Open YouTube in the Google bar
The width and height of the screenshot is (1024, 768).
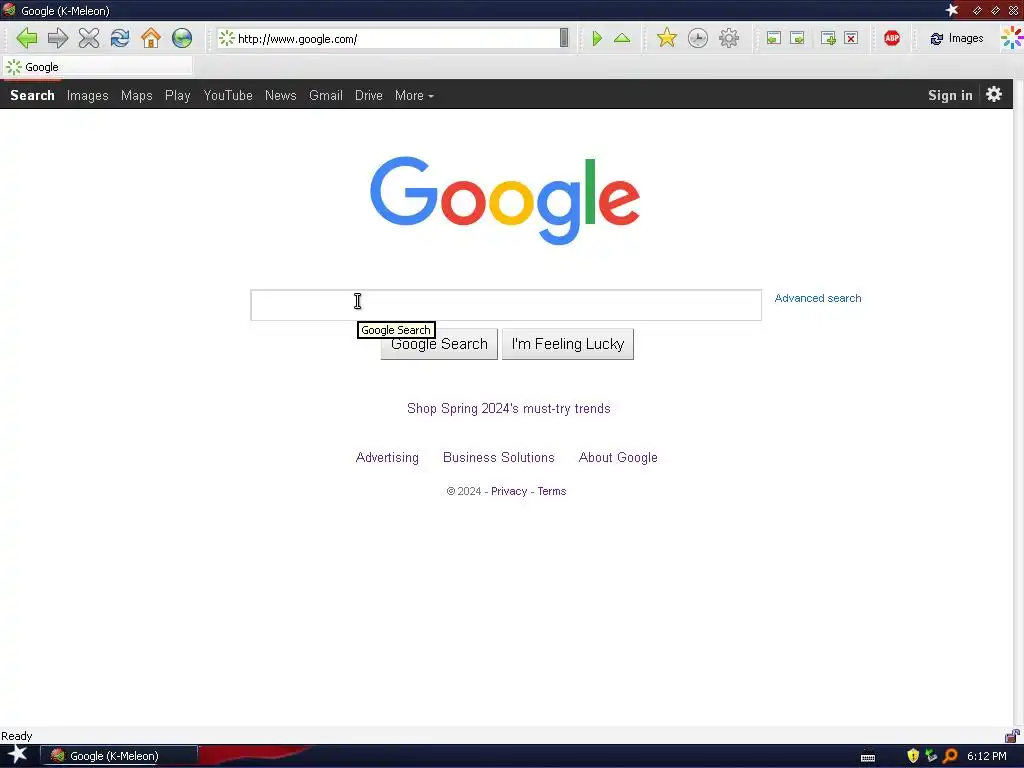(x=228, y=95)
